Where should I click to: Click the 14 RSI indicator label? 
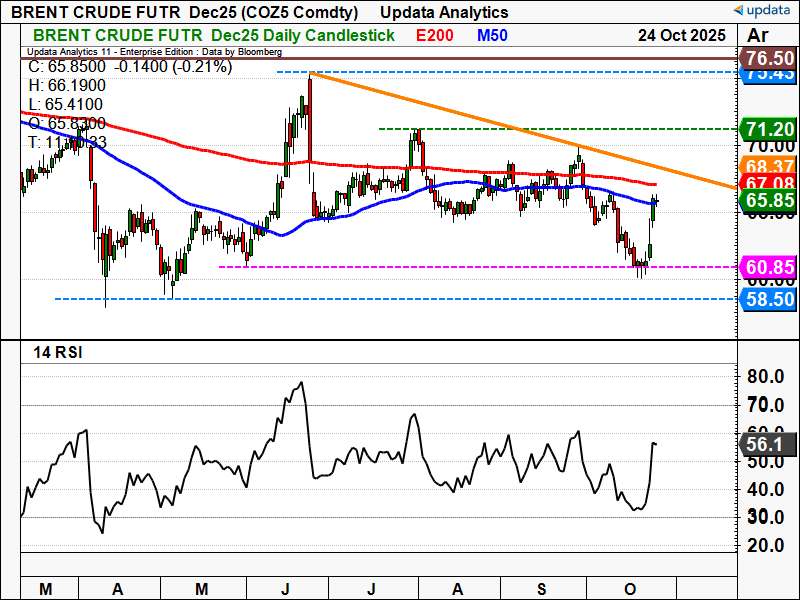pyautogui.click(x=60, y=350)
